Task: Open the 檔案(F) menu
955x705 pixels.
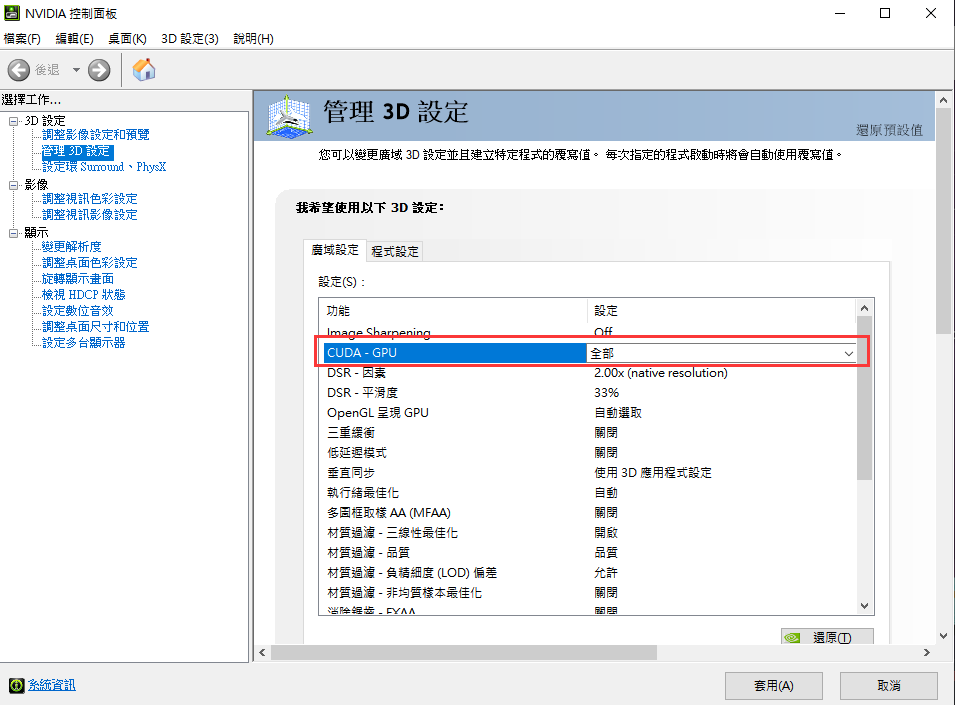Action: (22, 39)
